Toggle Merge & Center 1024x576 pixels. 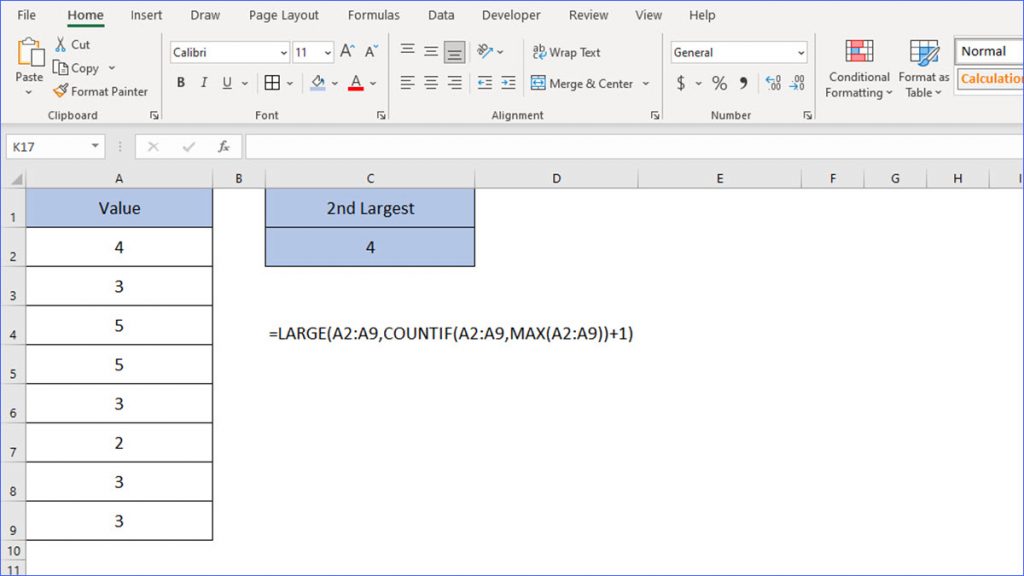(x=584, y=84)
